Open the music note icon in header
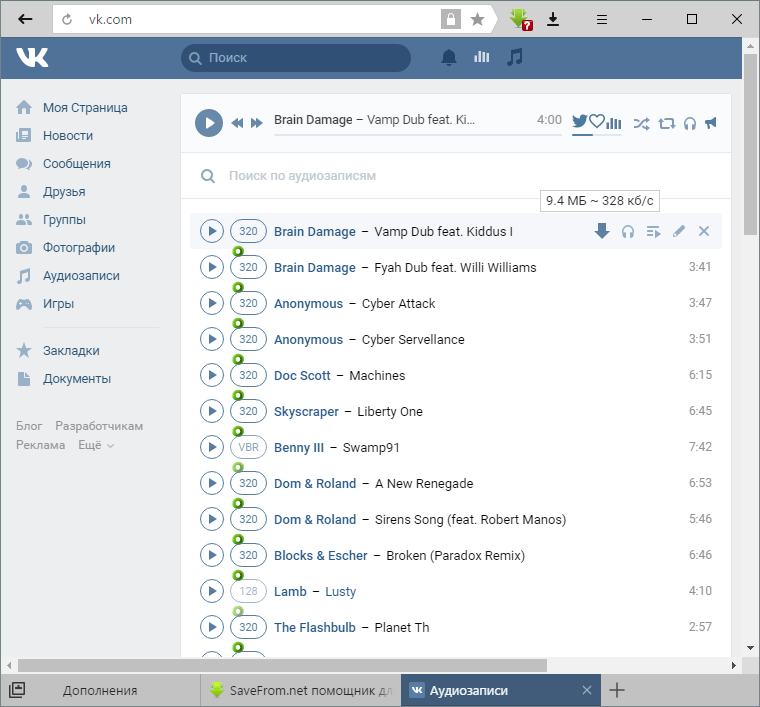The width and height of the screenshot is (760, 707). (515, 57)
